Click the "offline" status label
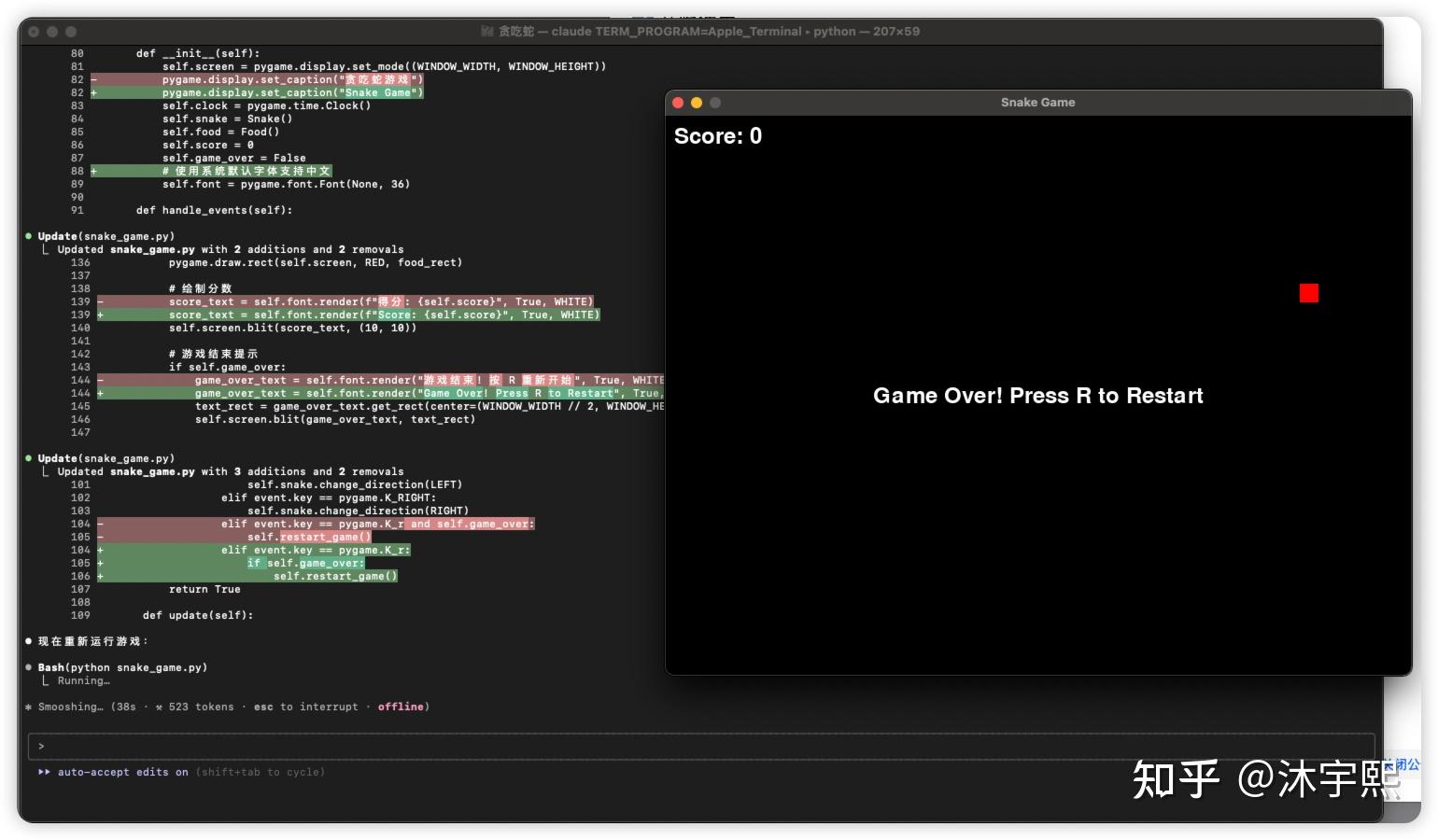The height and width of the screenshot is (840, 1438). (401, 707)
